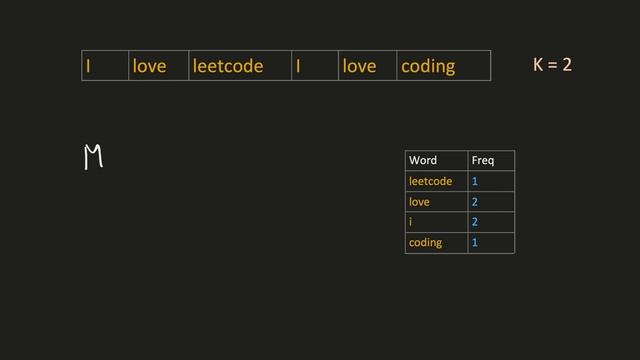Select the word 'leetcode' in the array
Viewport: 640px width, 360px height.
pyautogui.click(x=228, y=66)
